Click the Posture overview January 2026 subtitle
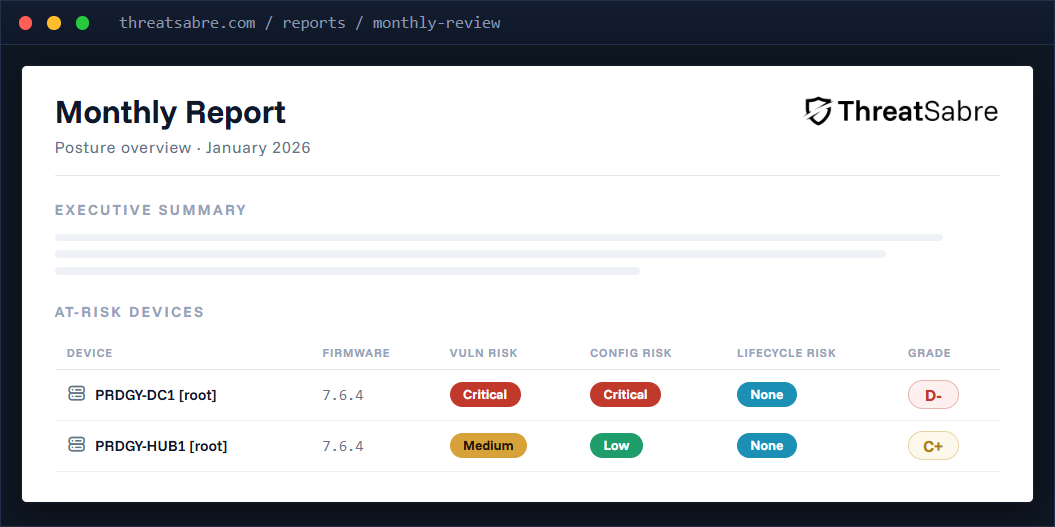The image size is (1055, 527). point(182,148)
